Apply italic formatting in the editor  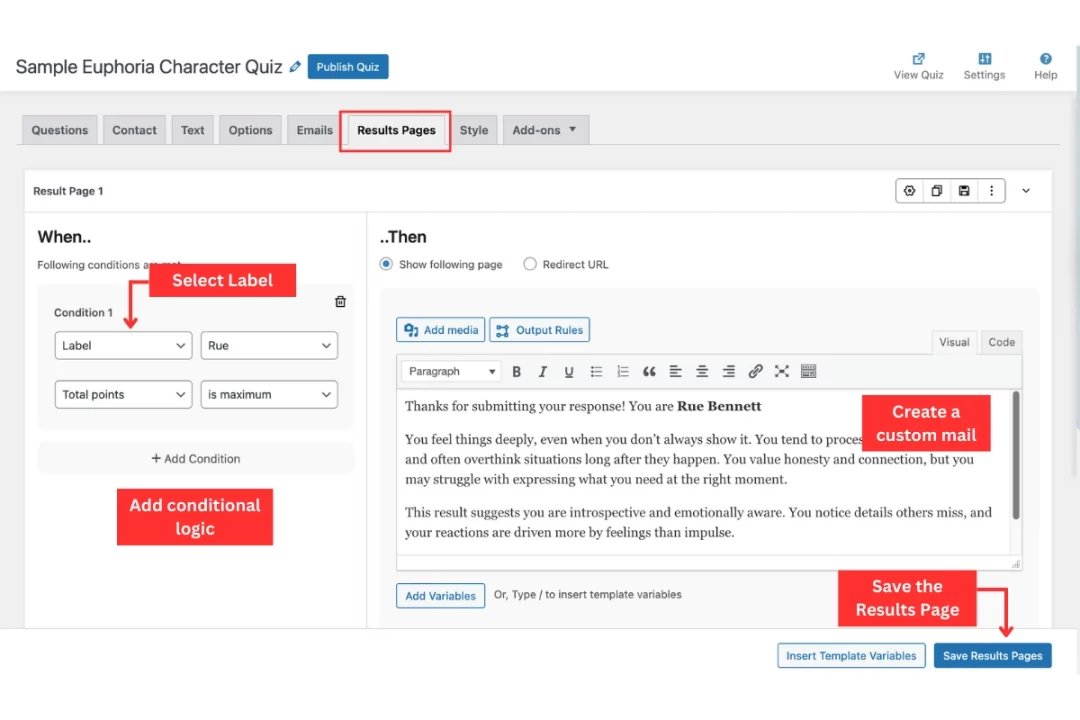pos(543,372)
